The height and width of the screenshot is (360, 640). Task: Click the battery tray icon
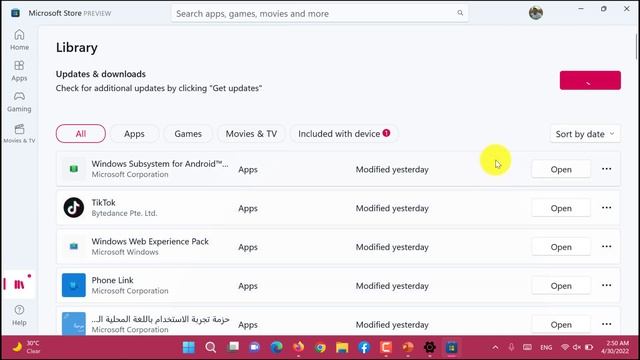pos(589,347)
